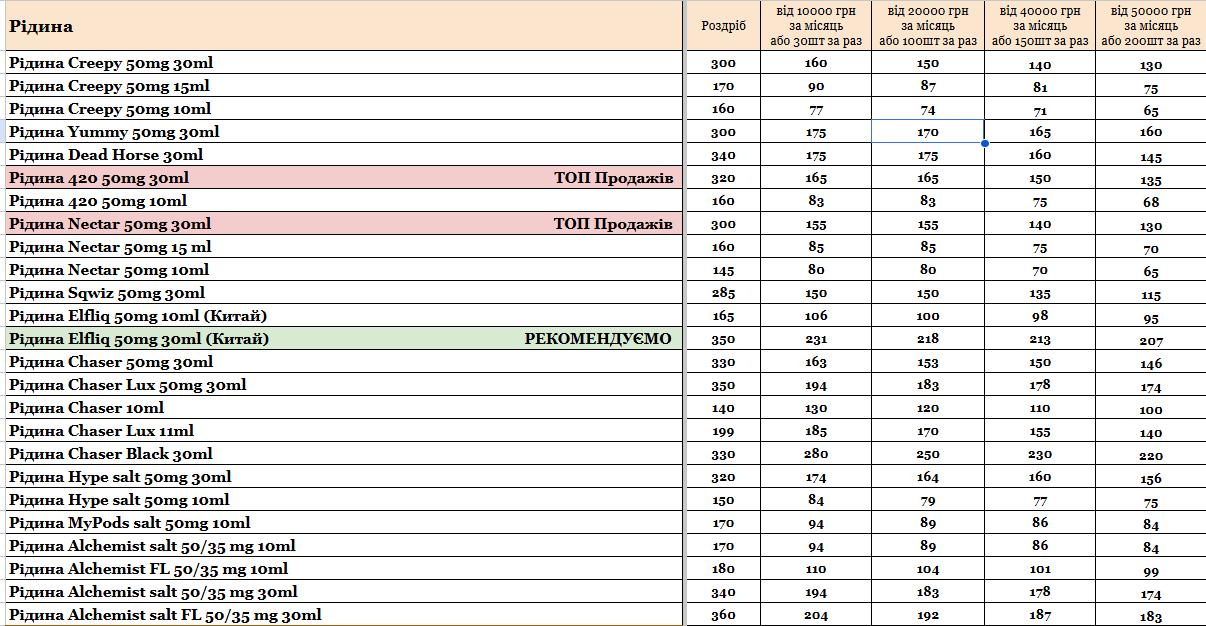This screenshot has width=1206, height=626.
Task: Click the Роздріб price 199 for Chaser Lux 11ml
Action: (723, 432)
